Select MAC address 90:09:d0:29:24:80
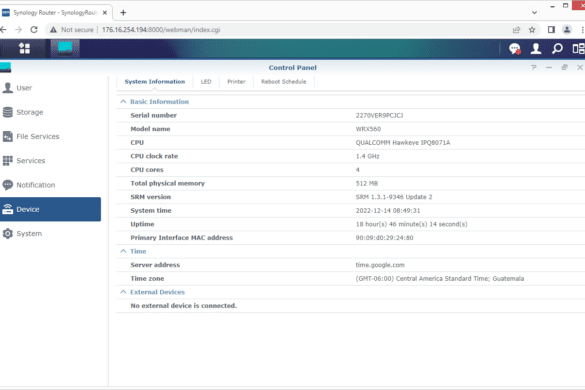585x390 pixels. 384,238
